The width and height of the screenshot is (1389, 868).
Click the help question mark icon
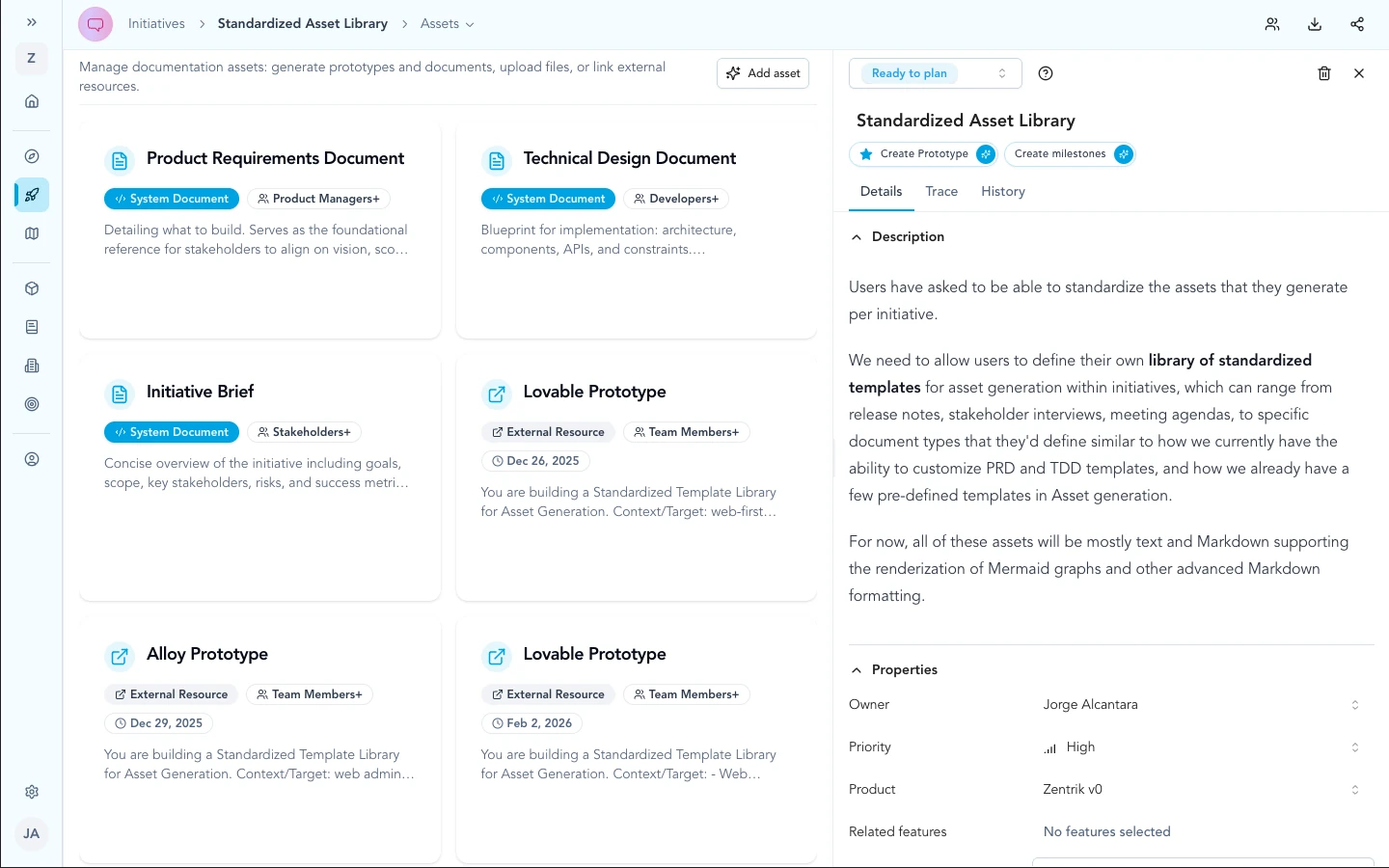[x=1045, y=73]
